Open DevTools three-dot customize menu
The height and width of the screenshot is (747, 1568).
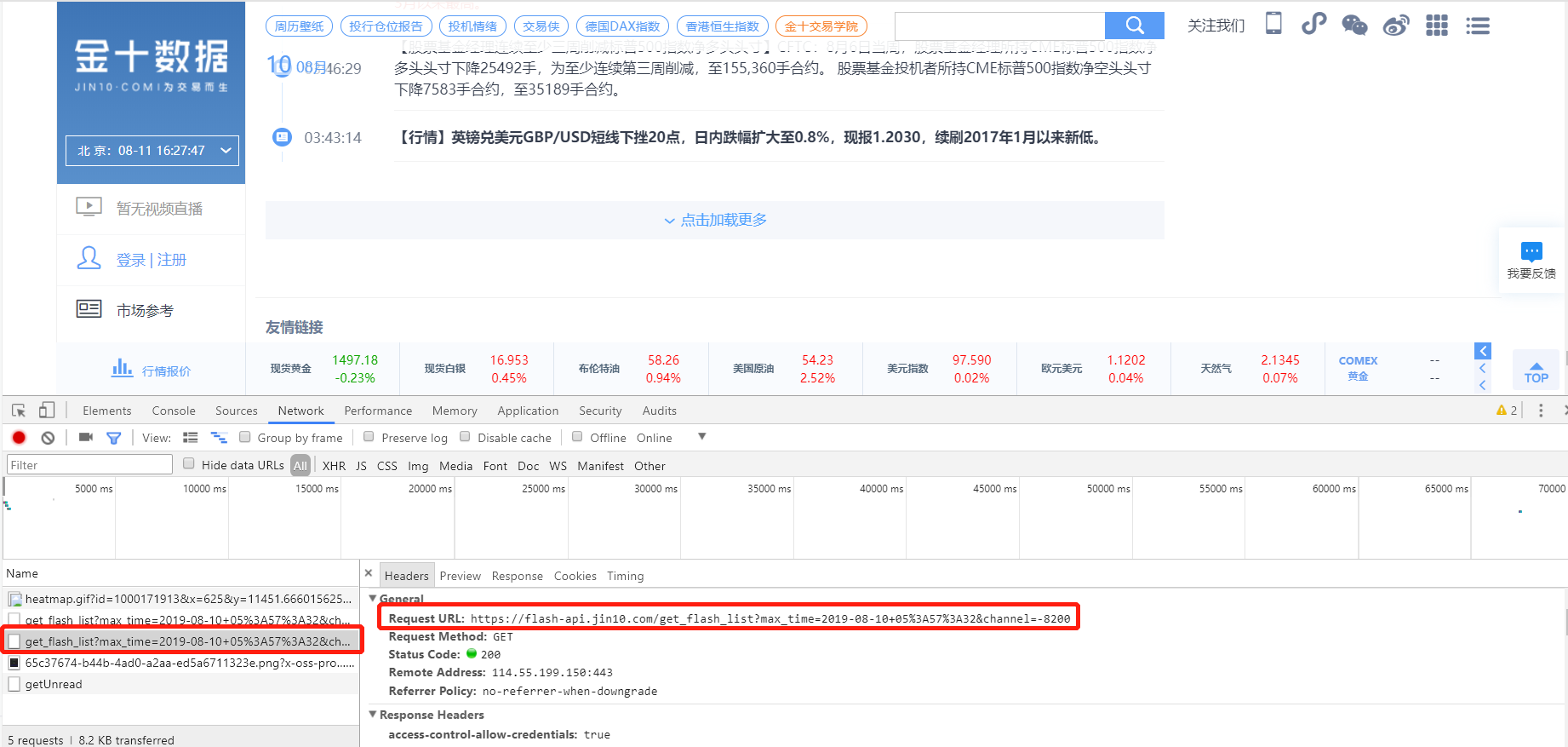1541,411
